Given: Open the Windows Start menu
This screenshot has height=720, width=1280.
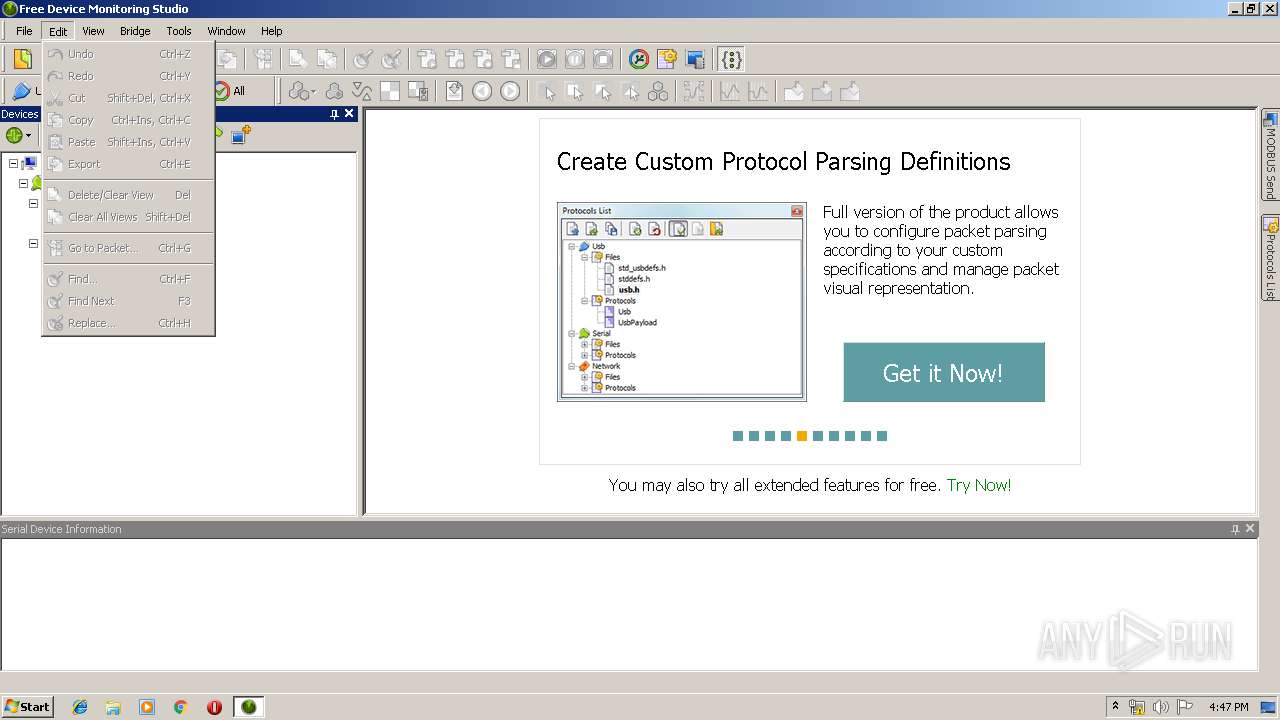Looking at the screenshot, I should (x=28, y=707).
